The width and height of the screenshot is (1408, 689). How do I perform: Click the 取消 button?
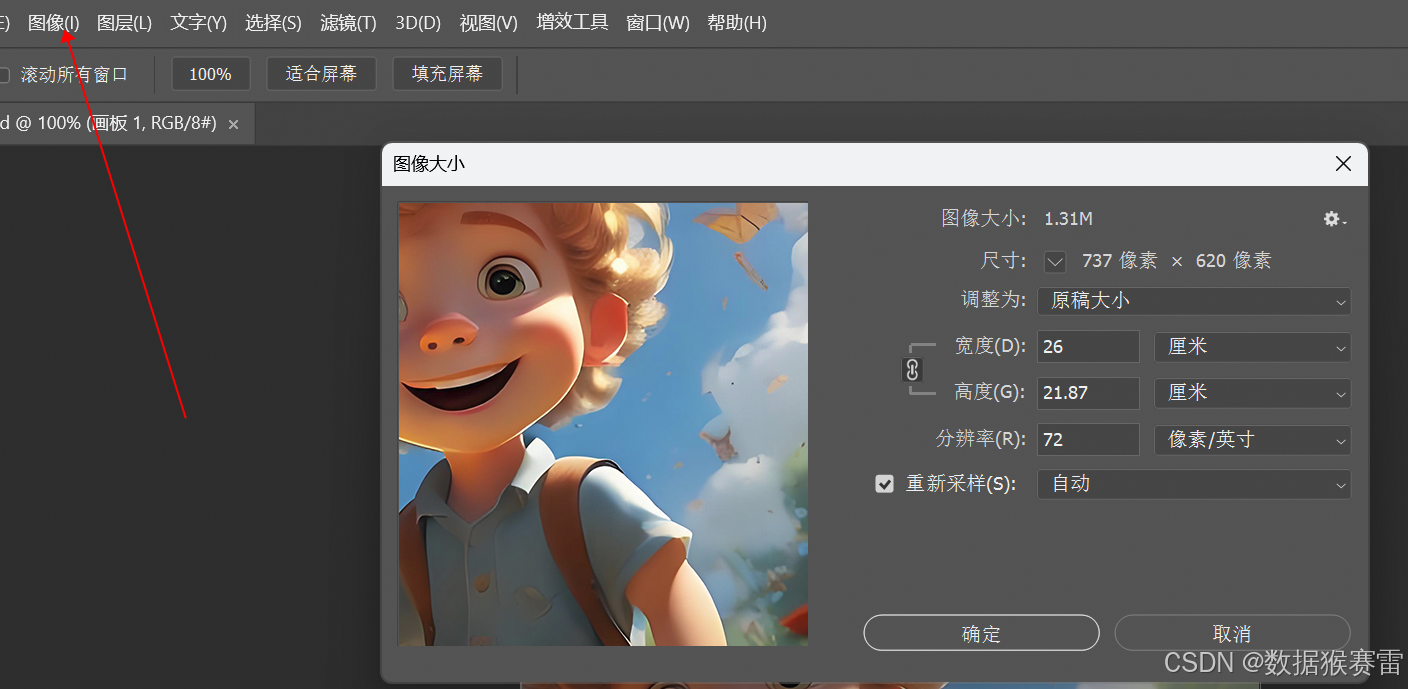click(x=1232, y=634)
